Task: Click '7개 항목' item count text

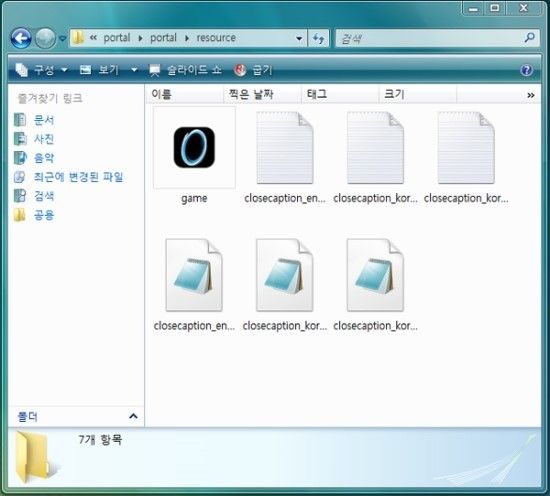Action: click(x=100, y=440)
